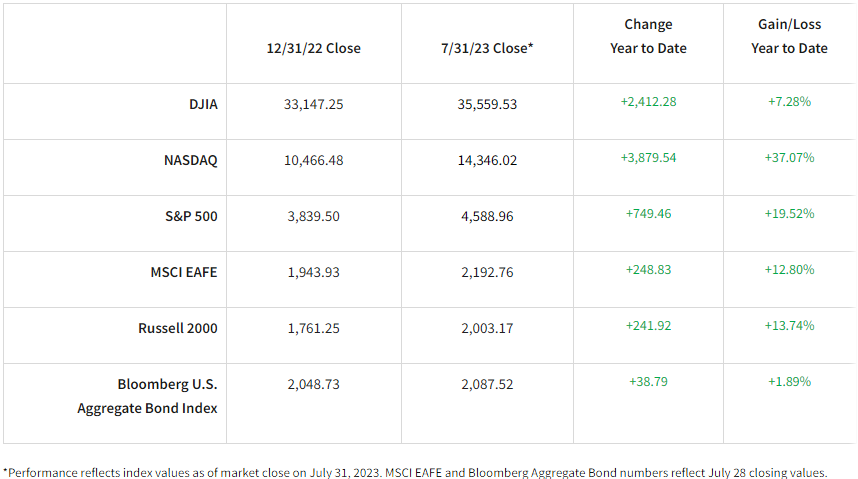Select the MSCI EAFE 12/31/22 value 1,943.93
Viewport: 858px width, 479px height.
click(x=314, y=272)
